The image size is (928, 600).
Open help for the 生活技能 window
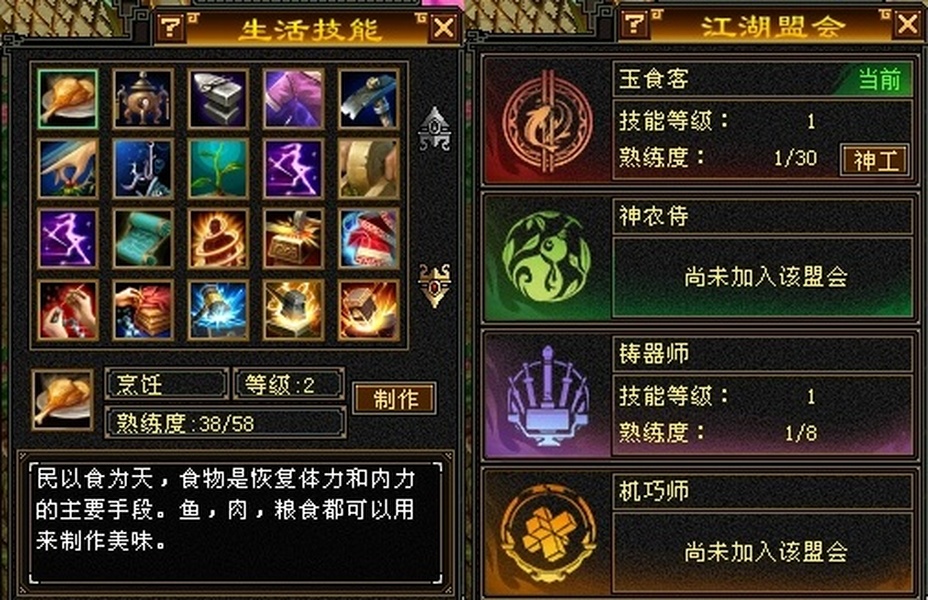[x=171, y=28]
